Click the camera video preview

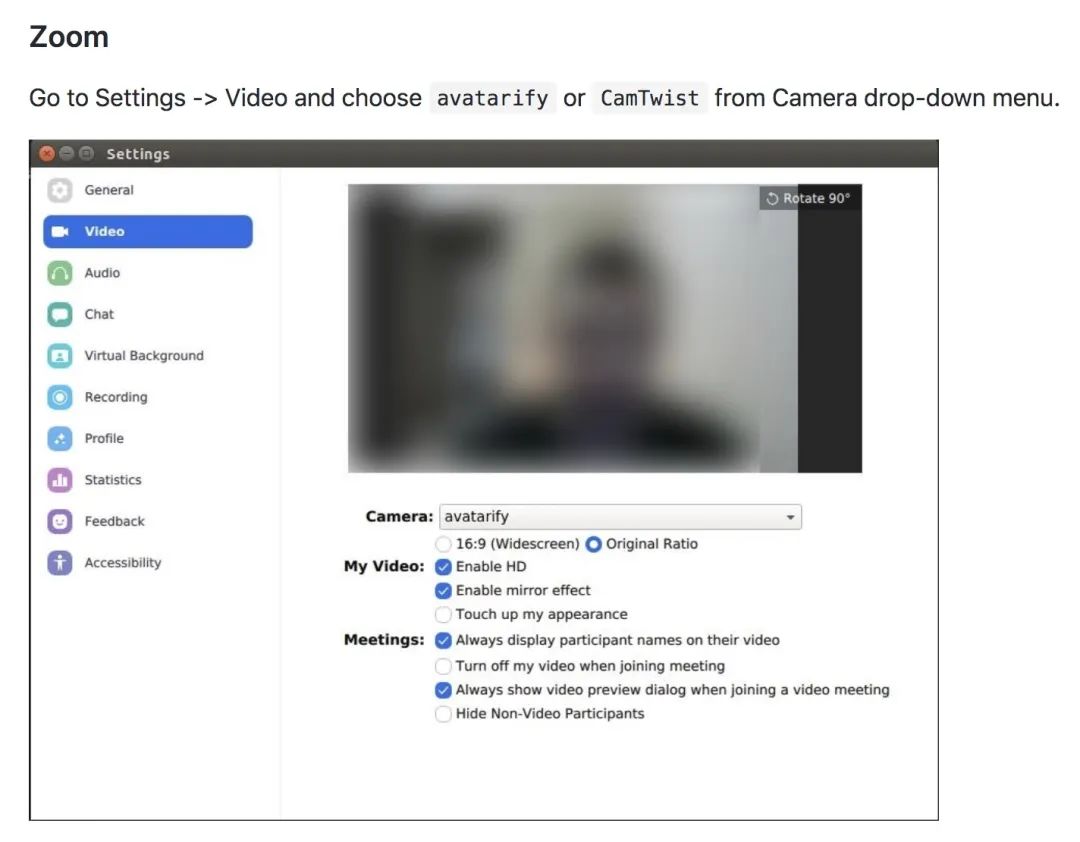pos(605,328)
